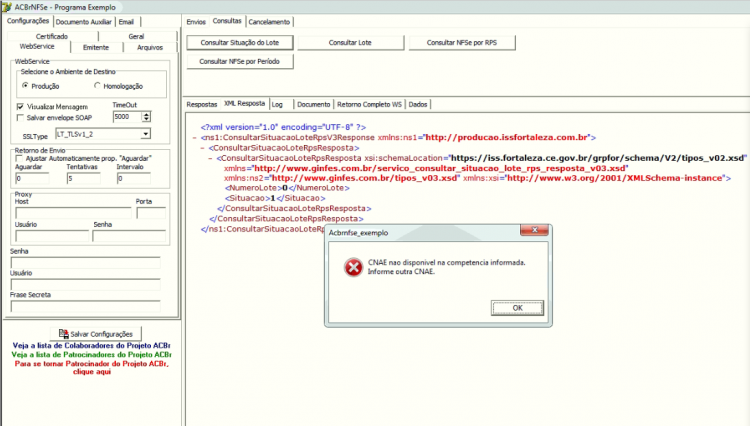
Task: Open the Colaboradores do Projeto ACBr link
Action: click(91, 345)
